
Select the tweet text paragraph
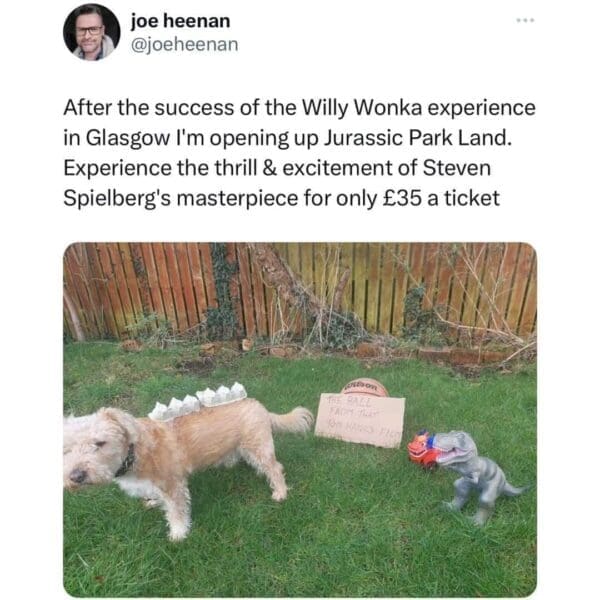click(x=299, y=153)
